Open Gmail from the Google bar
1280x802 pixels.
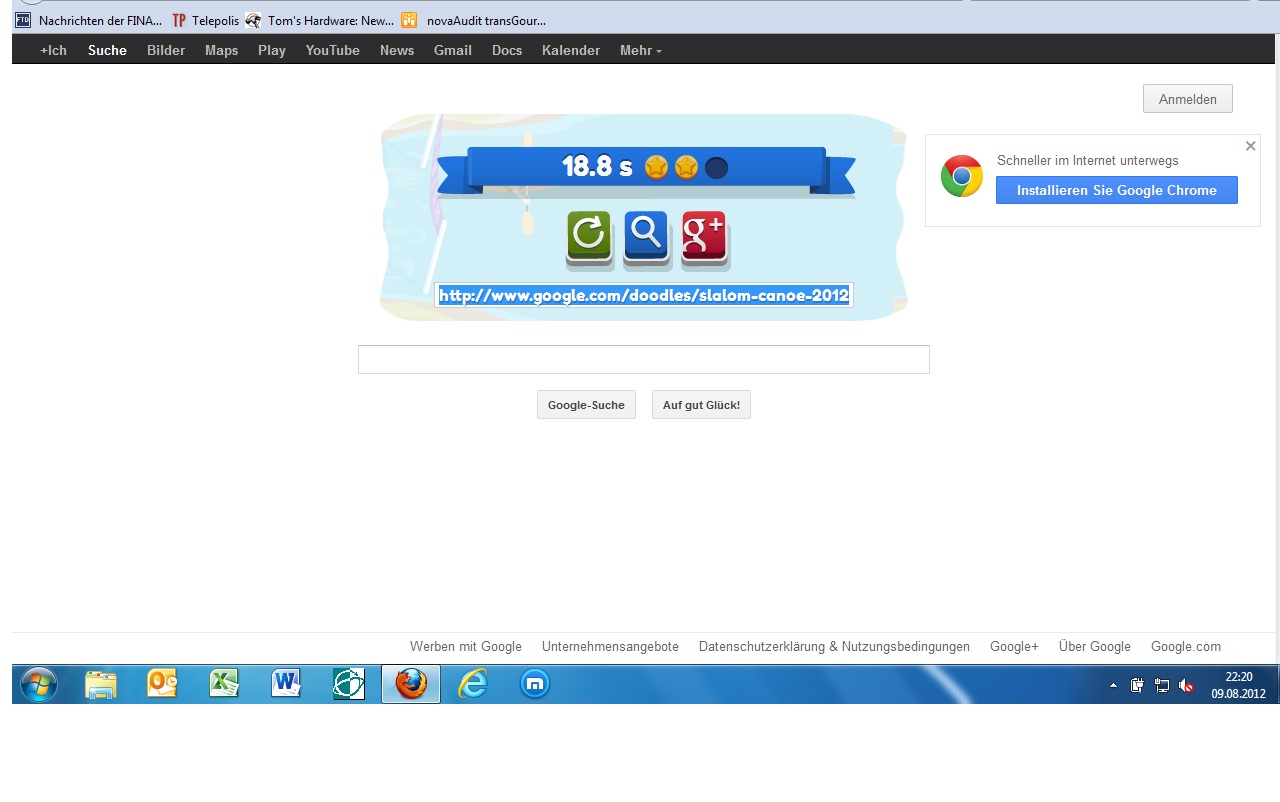coord(453,50)
